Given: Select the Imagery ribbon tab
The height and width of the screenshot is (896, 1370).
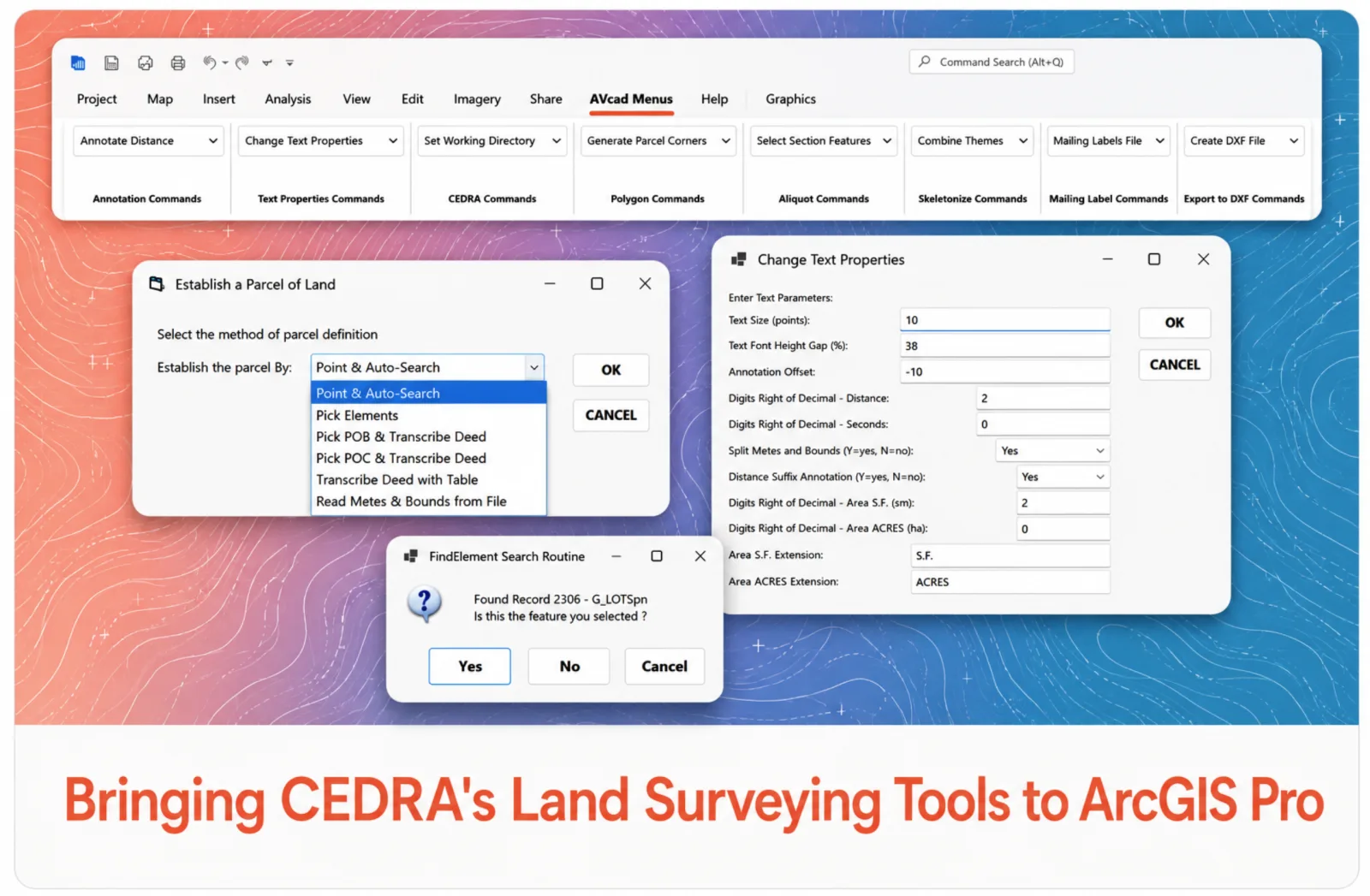Looking at the screenshot, I should pos(477,99).
